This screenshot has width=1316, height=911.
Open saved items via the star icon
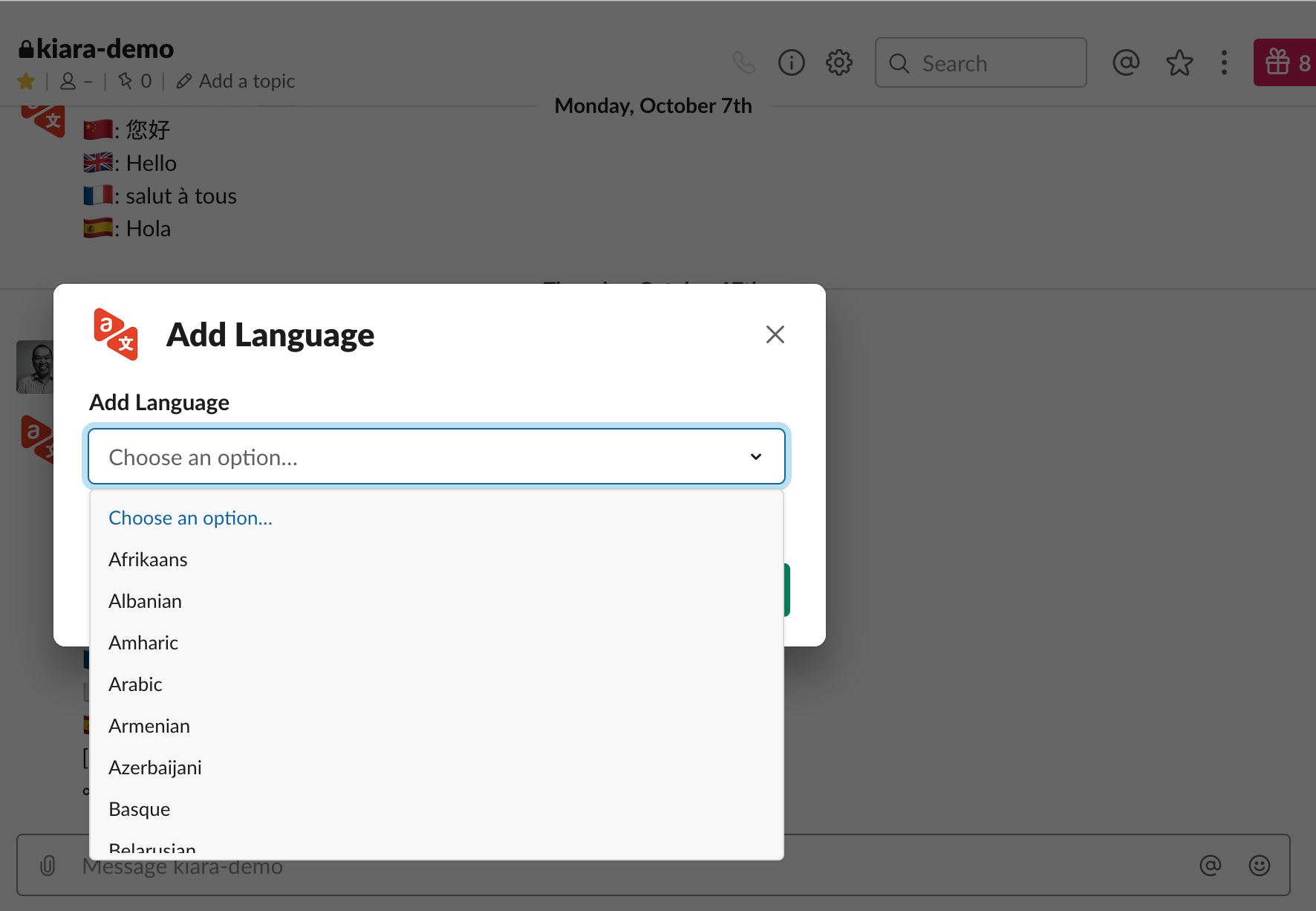pos(1179,62)
